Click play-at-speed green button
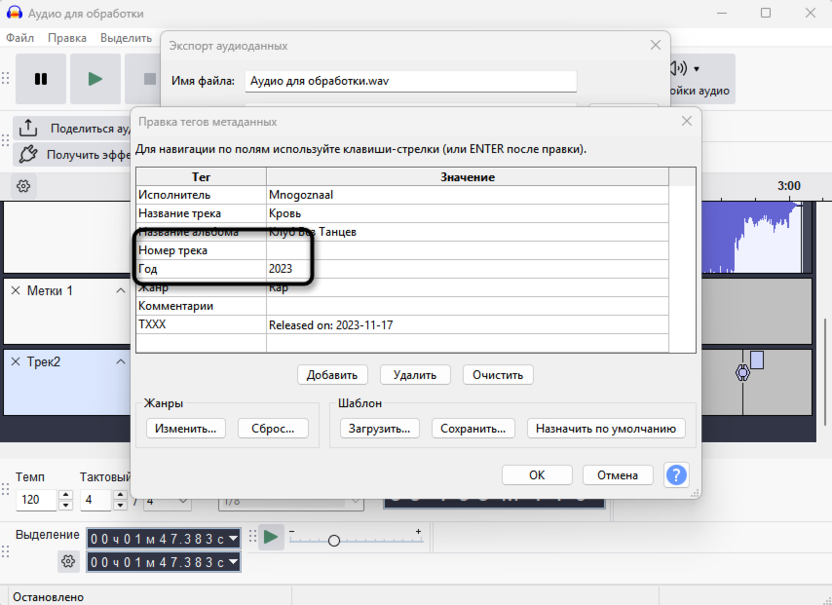832x605 pixels. coord(271,537)
